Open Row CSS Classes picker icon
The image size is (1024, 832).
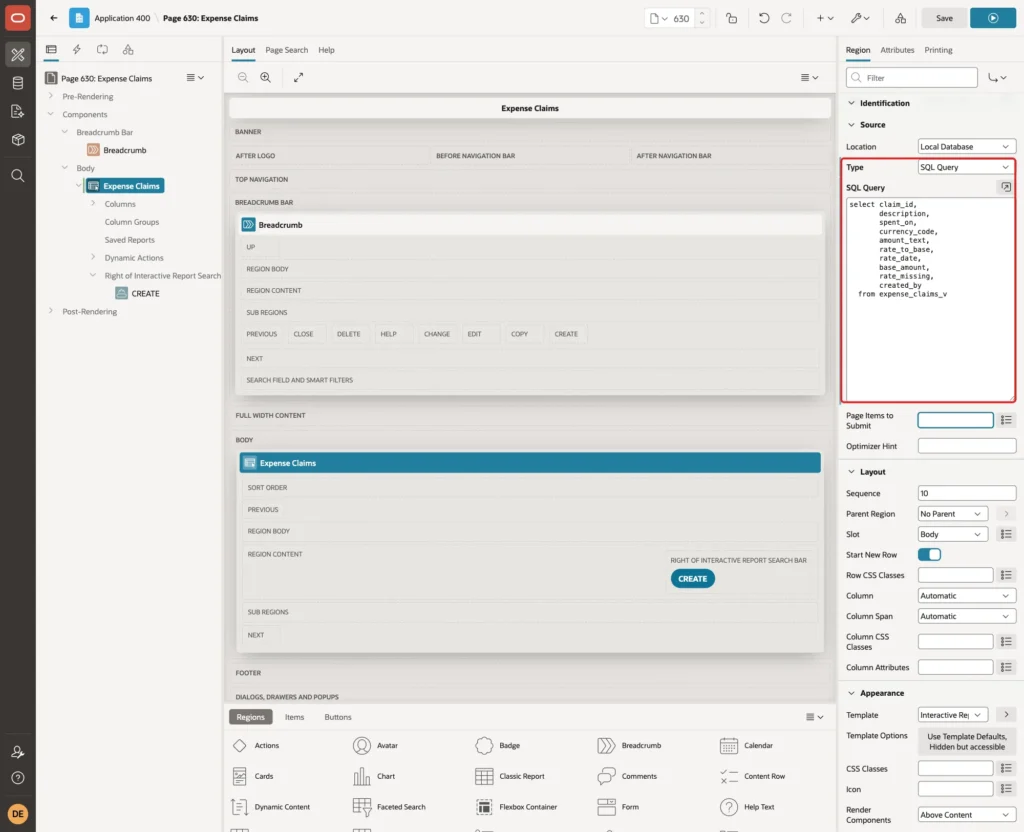(x=1006, y=575)
